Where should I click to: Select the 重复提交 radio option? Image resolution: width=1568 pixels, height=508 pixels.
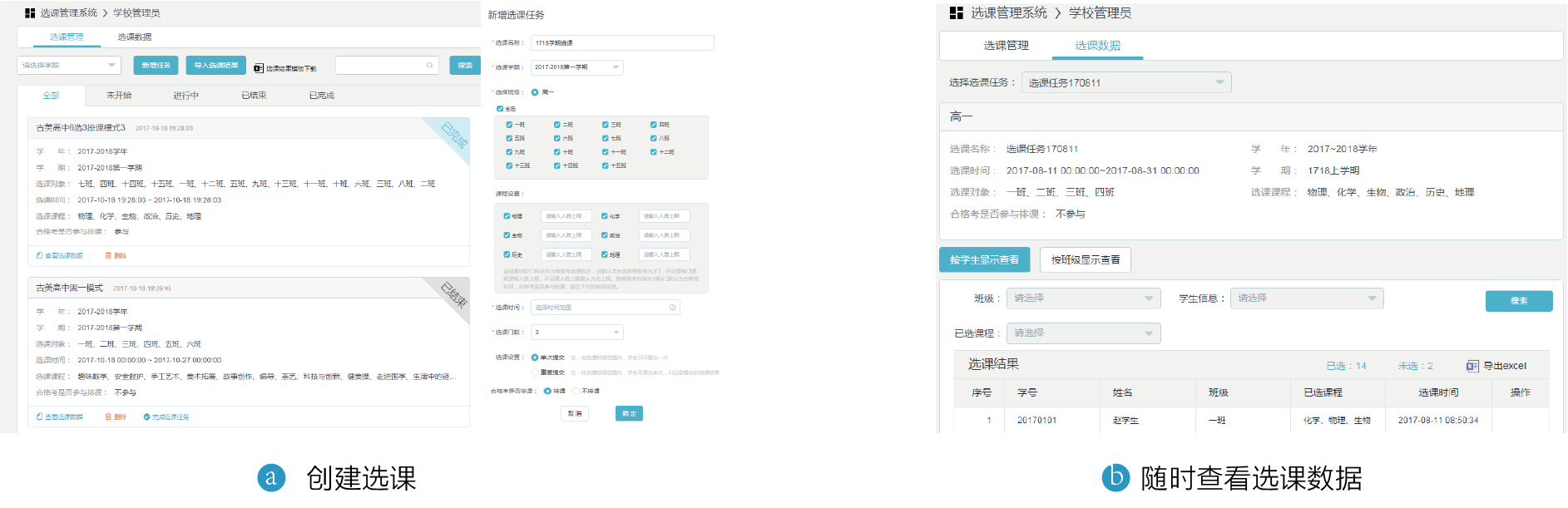535,372
